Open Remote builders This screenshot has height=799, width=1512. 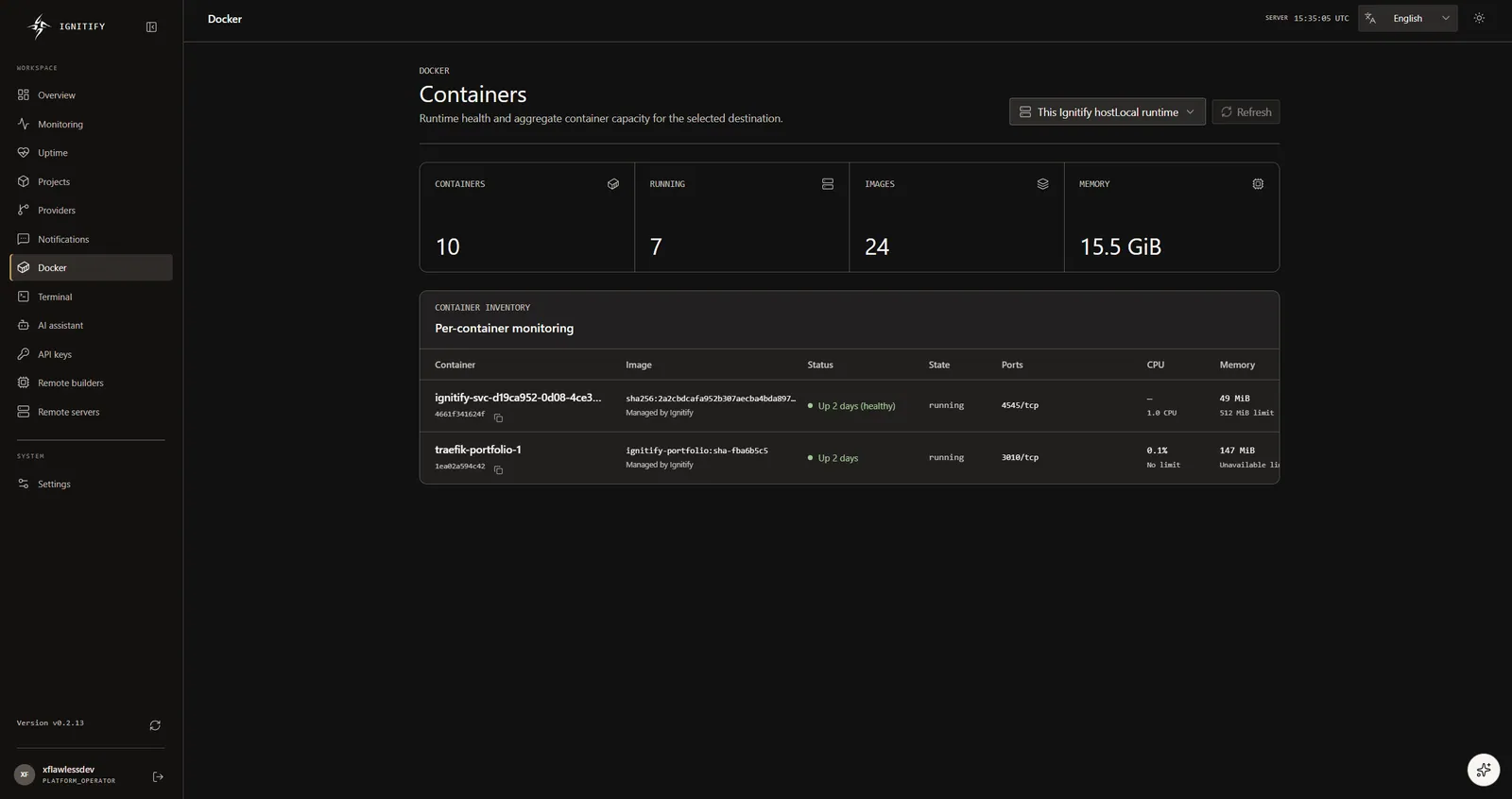[x=91, y=382]
